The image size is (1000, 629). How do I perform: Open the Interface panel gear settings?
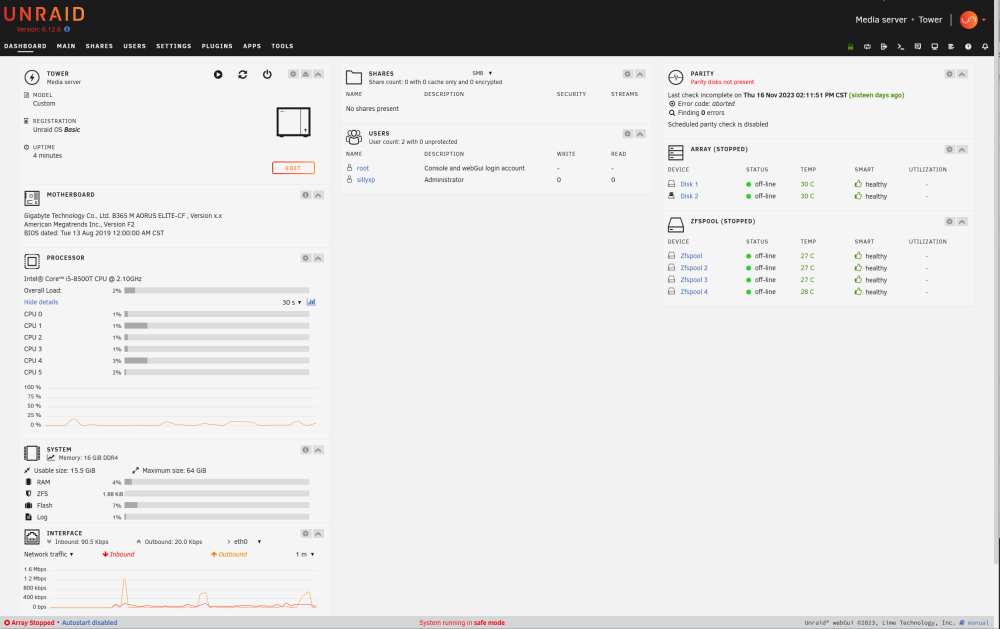305,534
